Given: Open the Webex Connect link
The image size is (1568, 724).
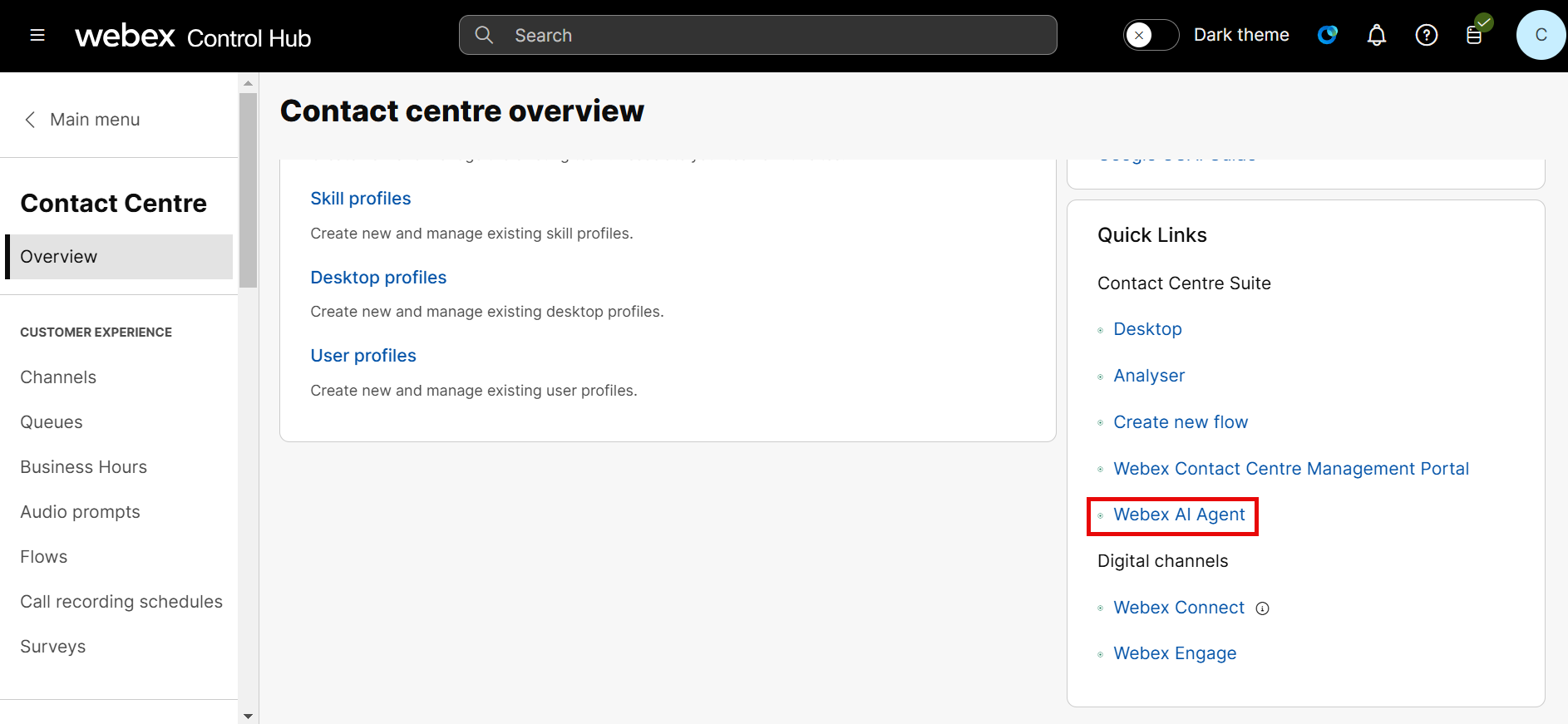Looking at the screenshot, I should point(1179,608).
